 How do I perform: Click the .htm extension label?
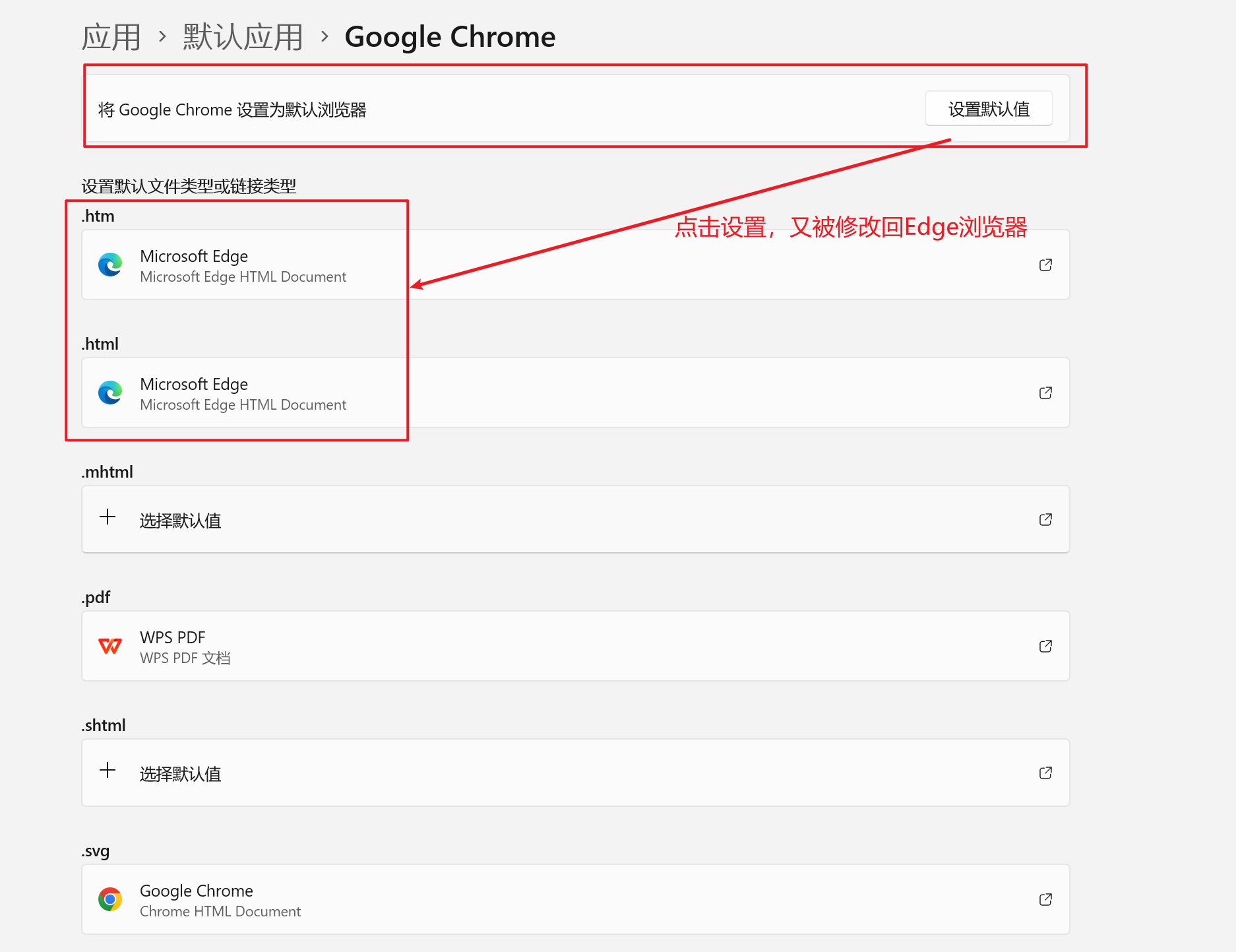pos(98,216)
